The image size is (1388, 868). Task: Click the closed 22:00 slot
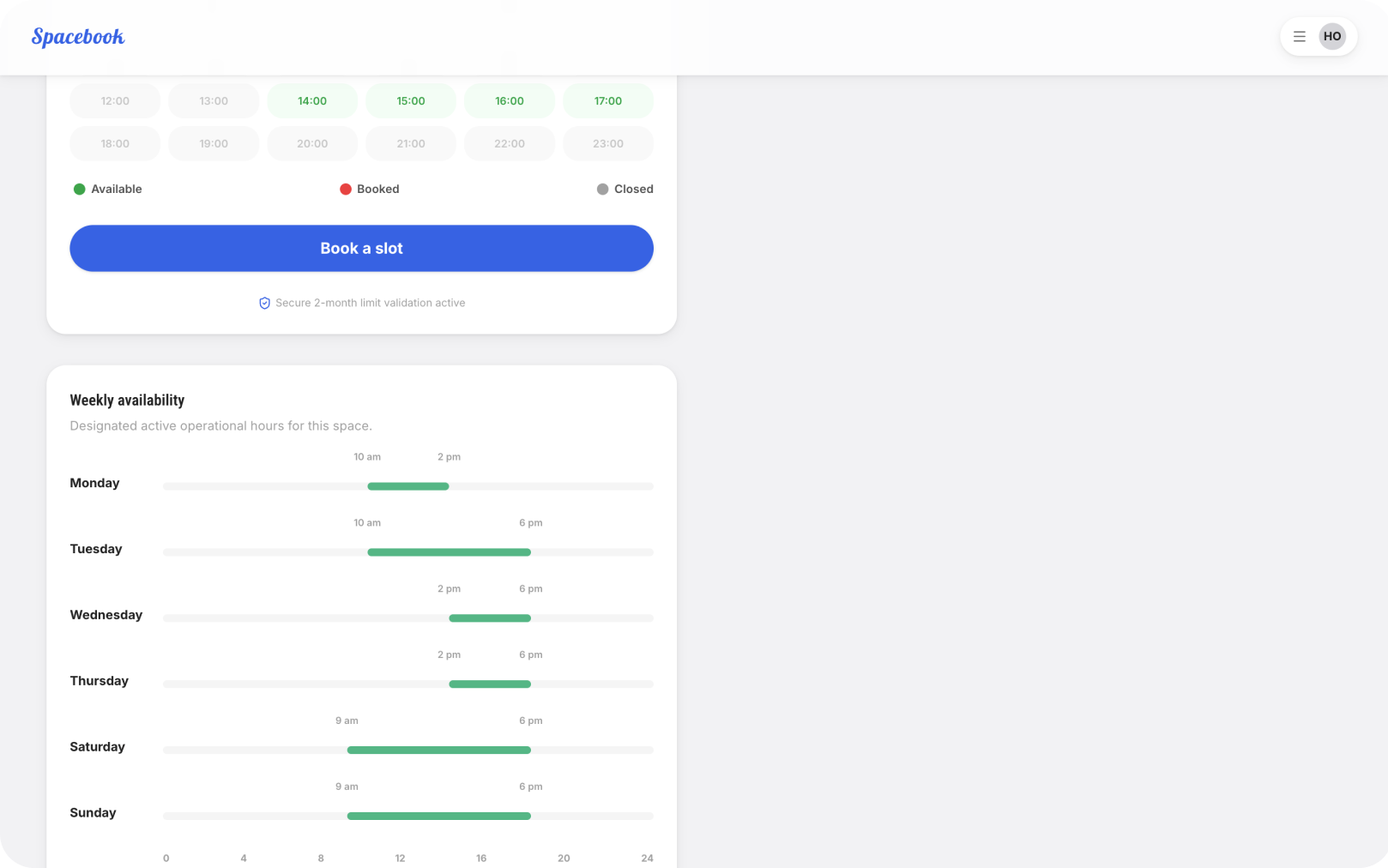coord(510,144)
